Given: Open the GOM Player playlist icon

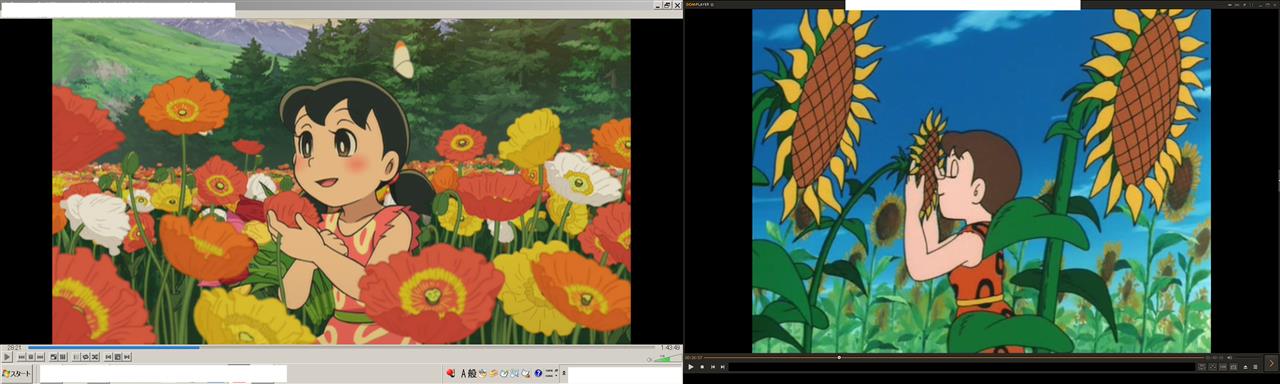Looking at the screenshot, I should (x=1255, y=367).
